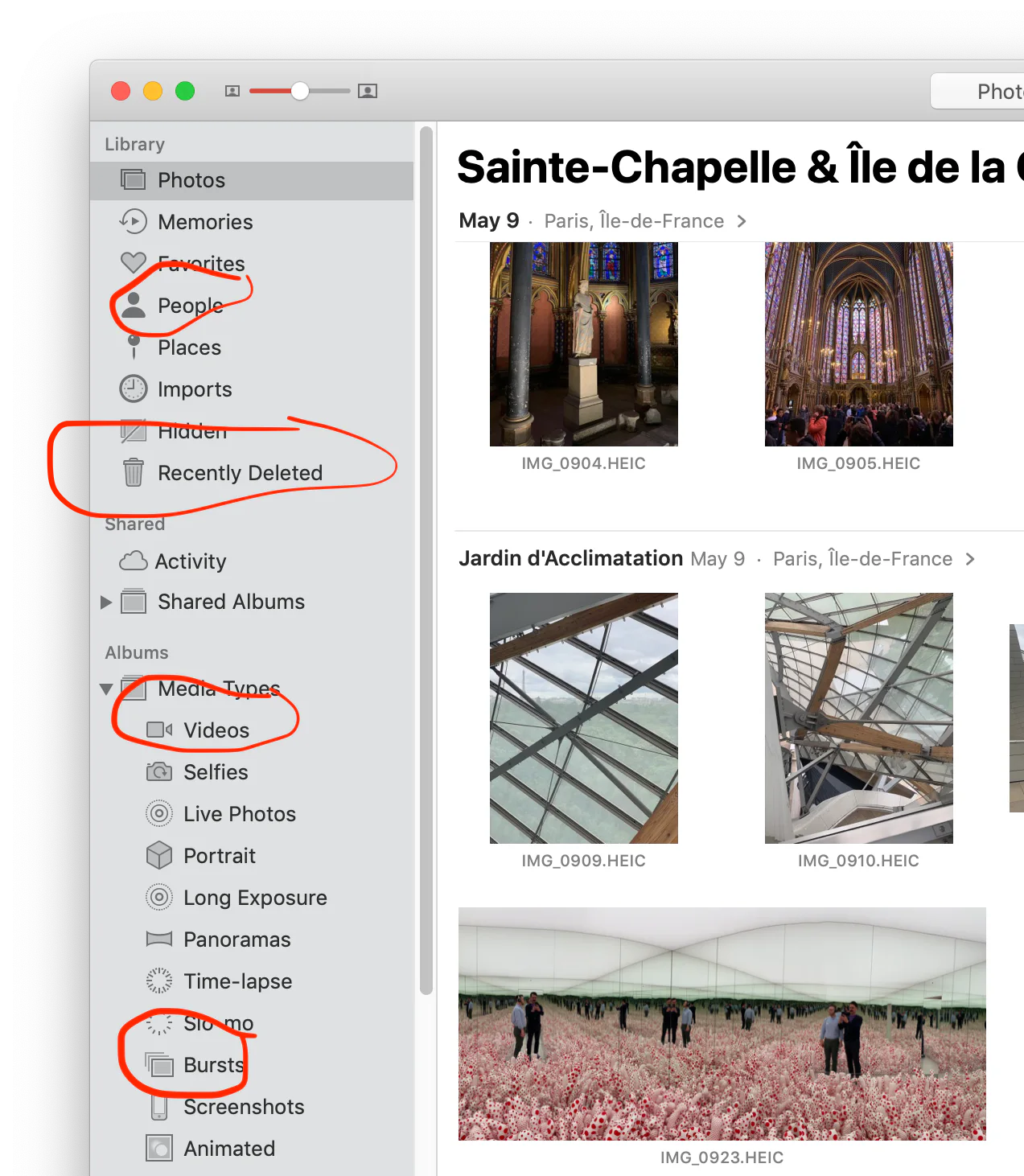The image size is (1024, 1176).
Task: Adjust the thumbnail zoom slider
Action: 300,91
